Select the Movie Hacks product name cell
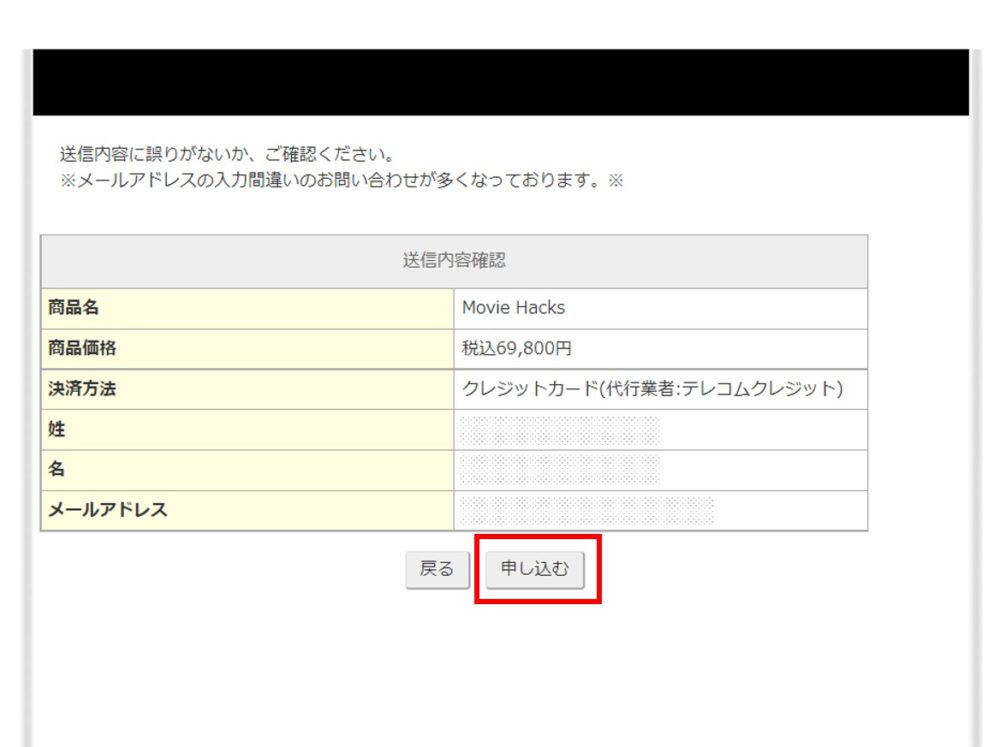 pyautogui.click(x=661, y=308)
